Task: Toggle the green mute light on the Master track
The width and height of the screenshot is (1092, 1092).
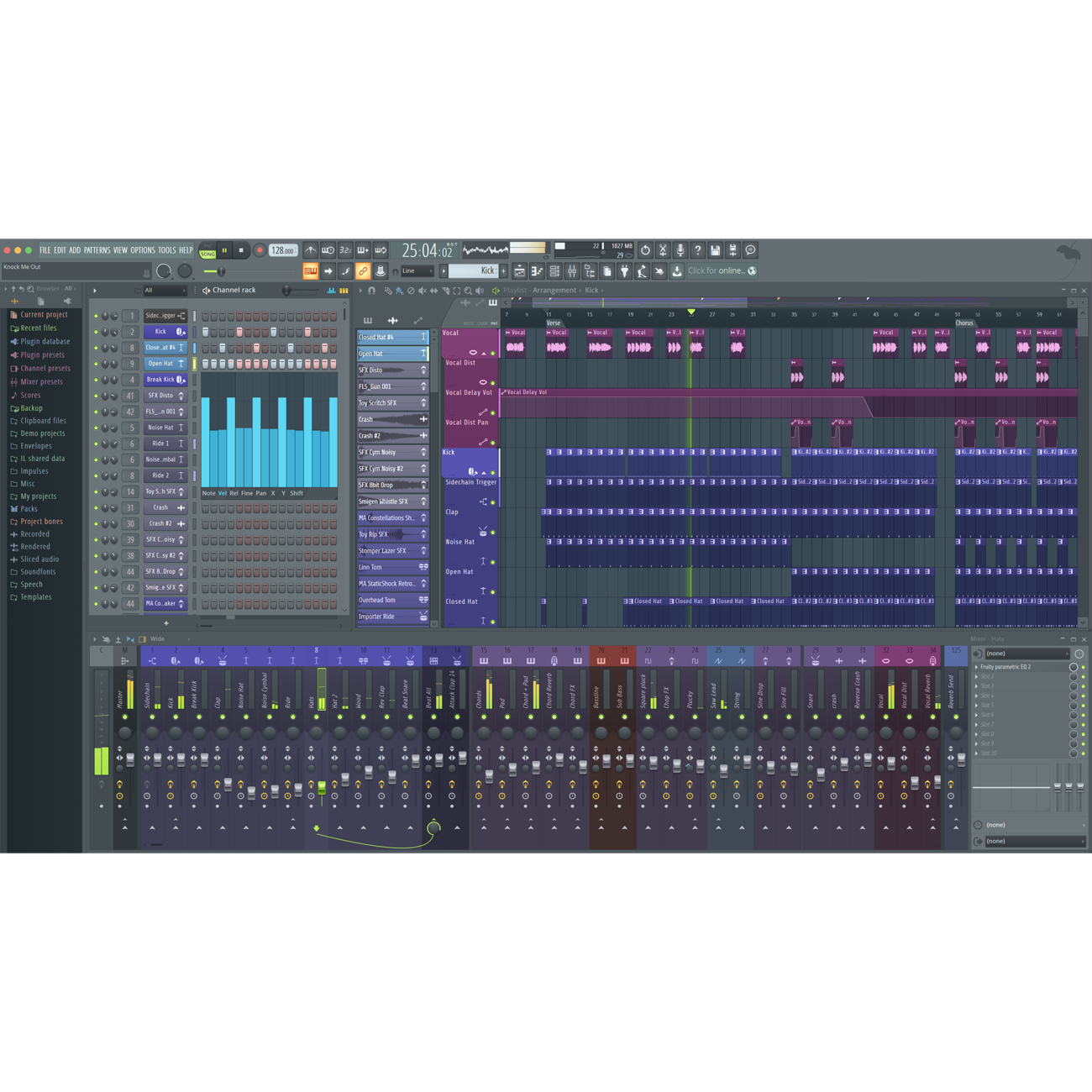Action: tap(125, 717)
